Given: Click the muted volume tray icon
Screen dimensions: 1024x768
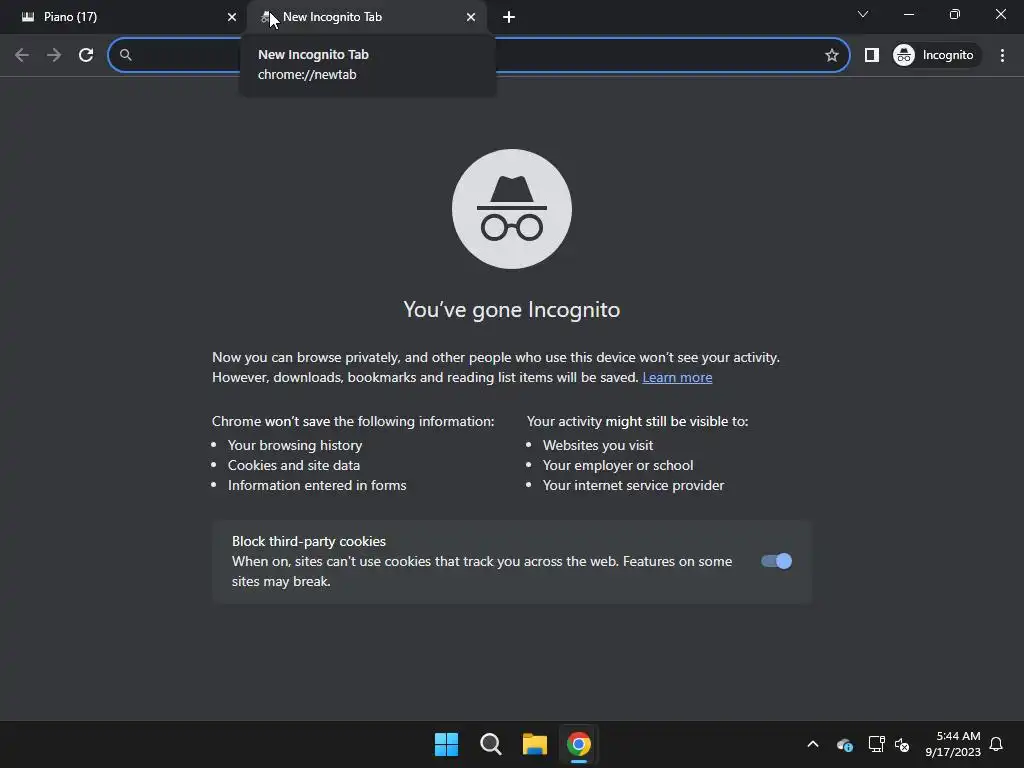Looking at the screenshot, I should coord(902,744).
